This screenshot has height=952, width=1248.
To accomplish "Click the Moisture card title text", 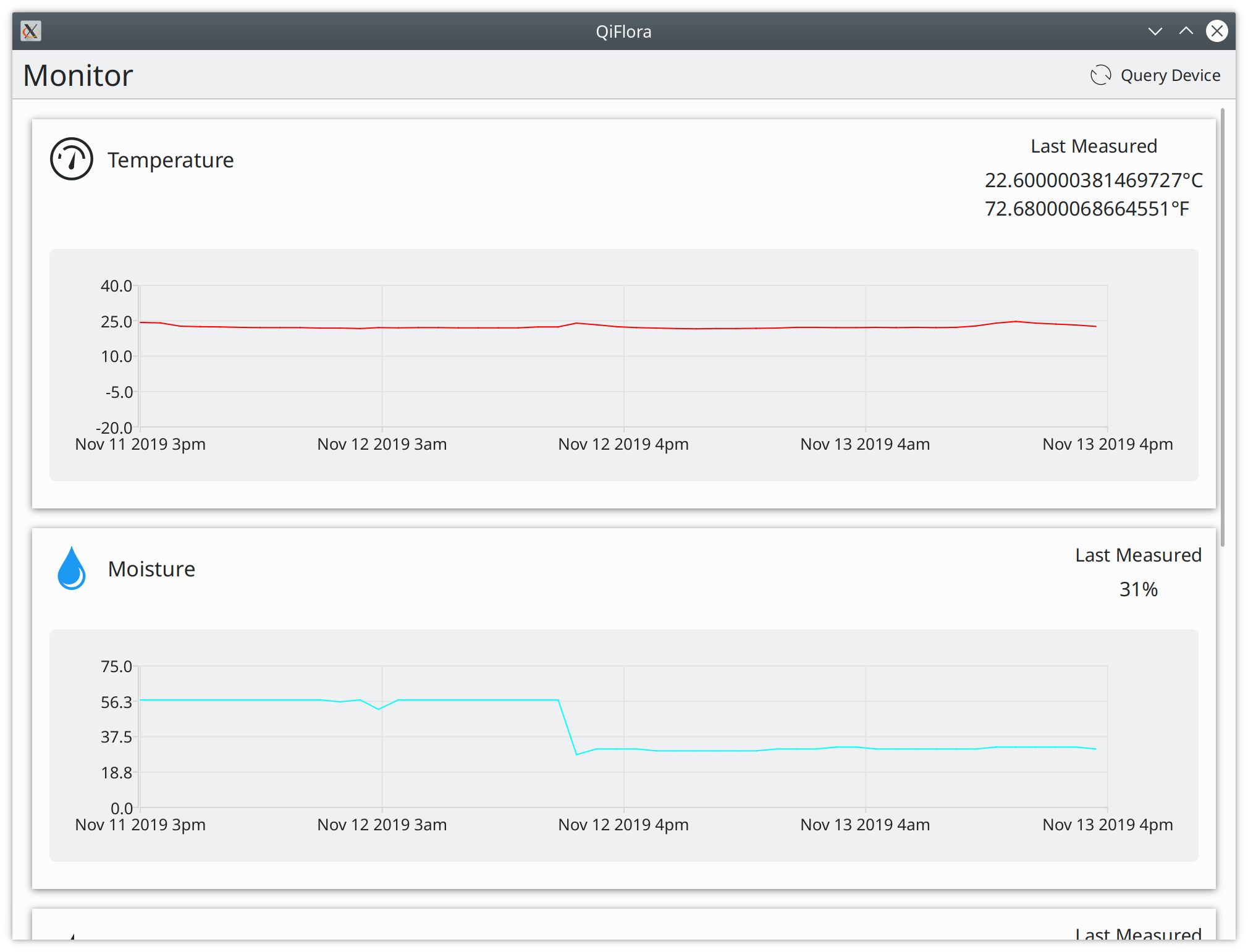I will tap(151, 569).
